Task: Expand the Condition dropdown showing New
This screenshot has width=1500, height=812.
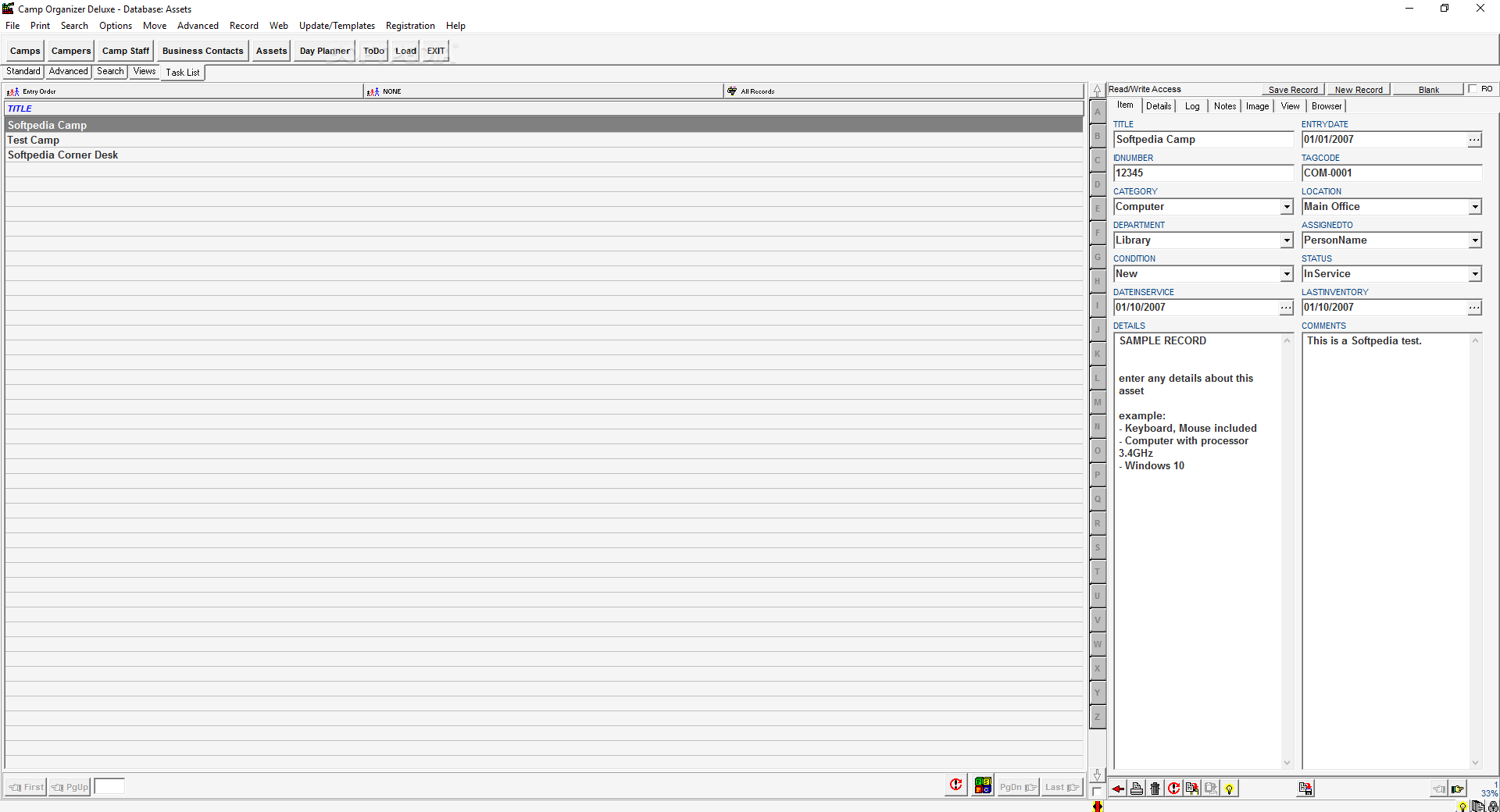Action: [x=1287, y=274]
